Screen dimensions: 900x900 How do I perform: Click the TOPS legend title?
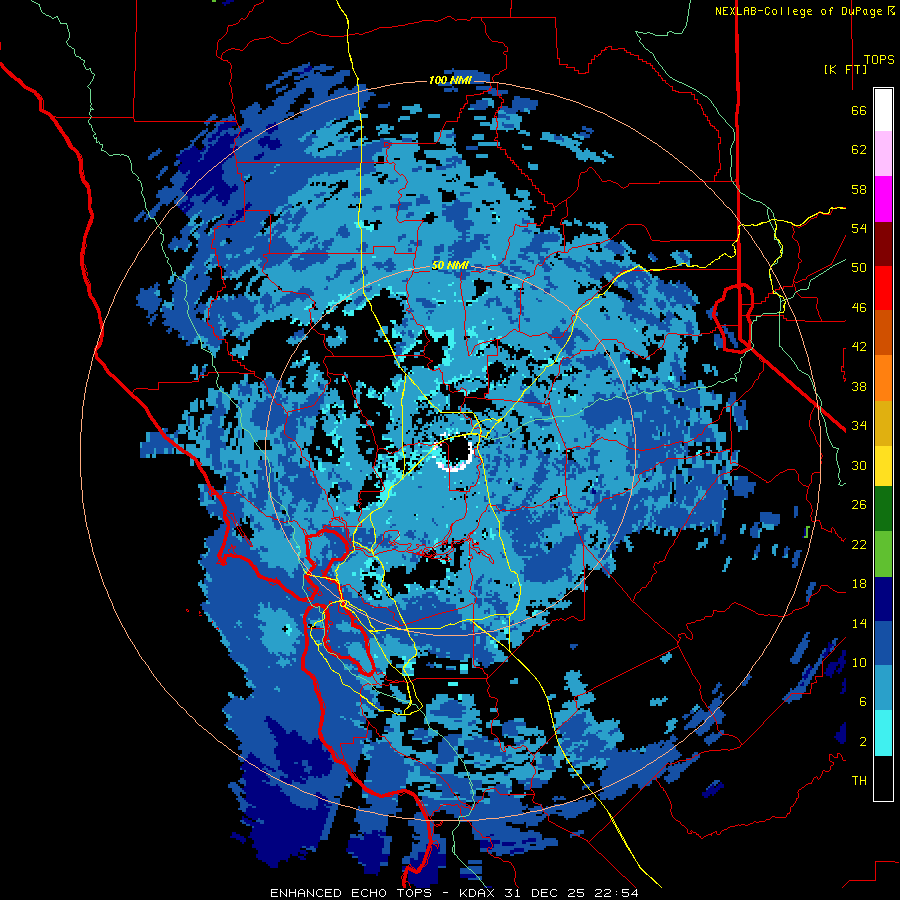click(879, 59)
